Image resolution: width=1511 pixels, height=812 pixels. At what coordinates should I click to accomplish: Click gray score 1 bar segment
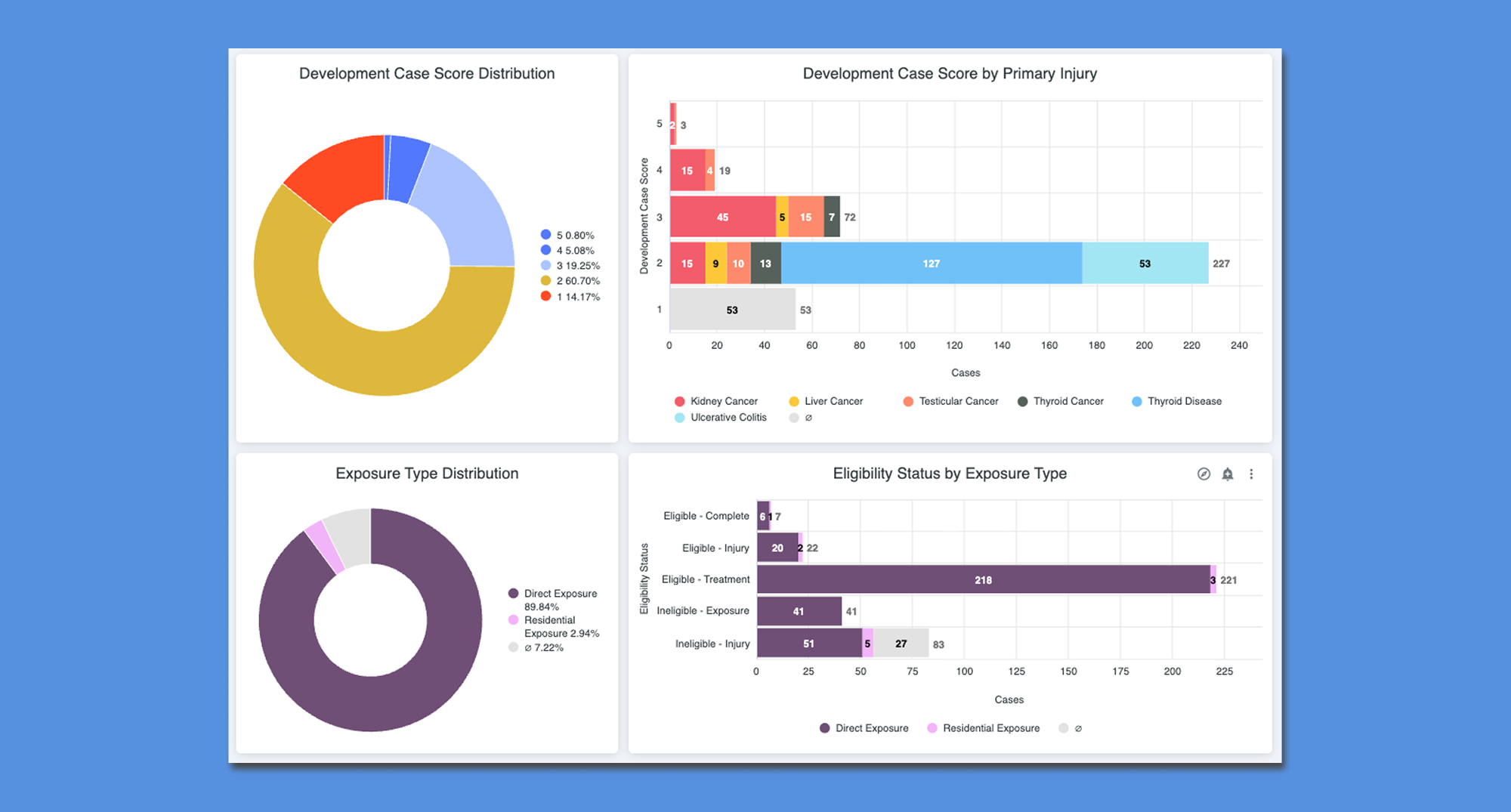click(732, 310)
